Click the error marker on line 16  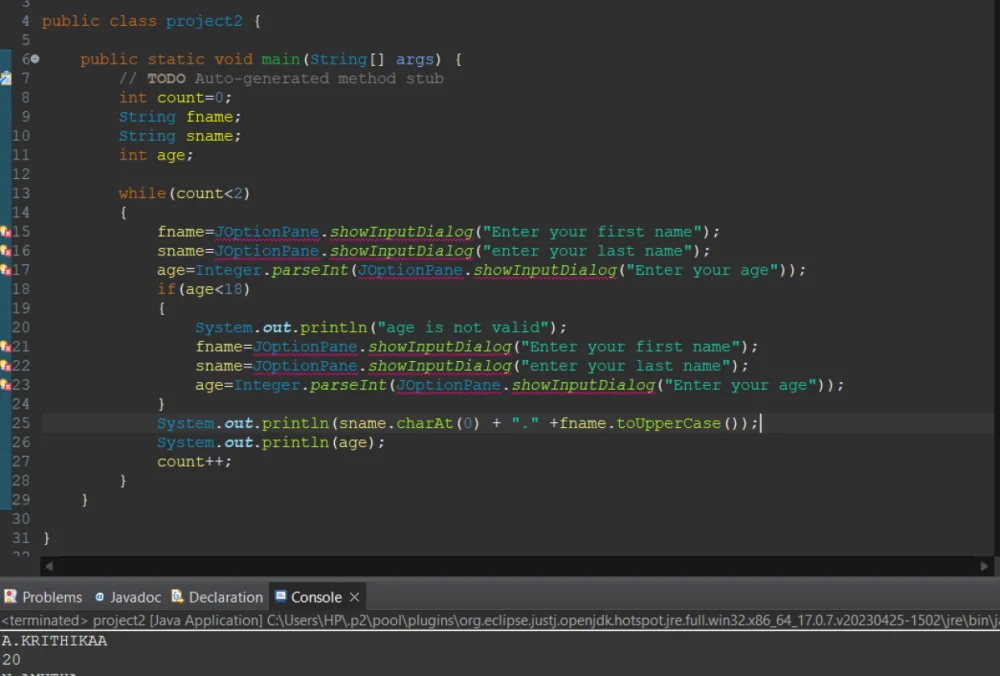tap(5, 251)
